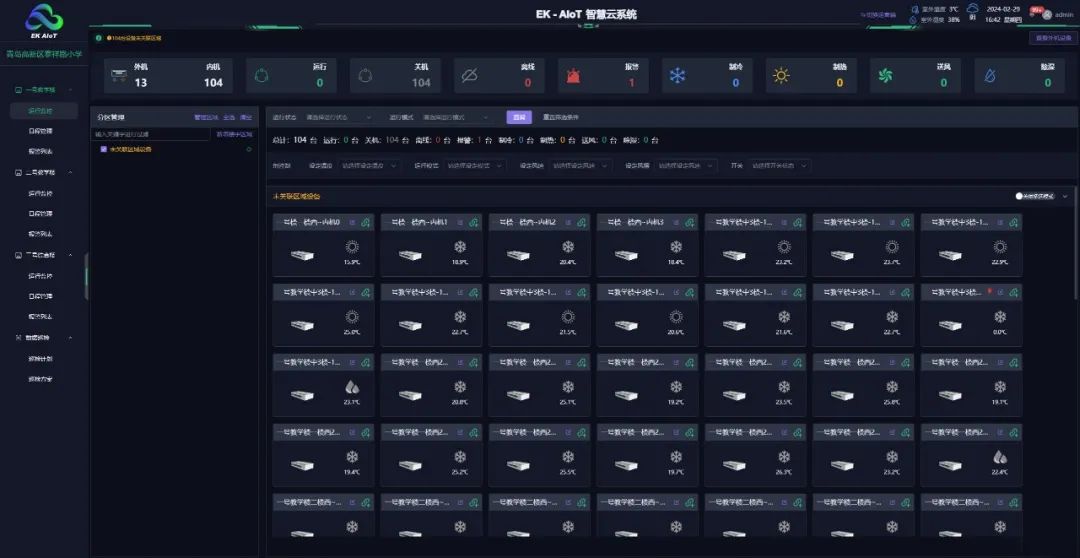Click the blue water-drop dehumidify icon
The width and height of the screenshot is (1080, 558).
(989, 76)
